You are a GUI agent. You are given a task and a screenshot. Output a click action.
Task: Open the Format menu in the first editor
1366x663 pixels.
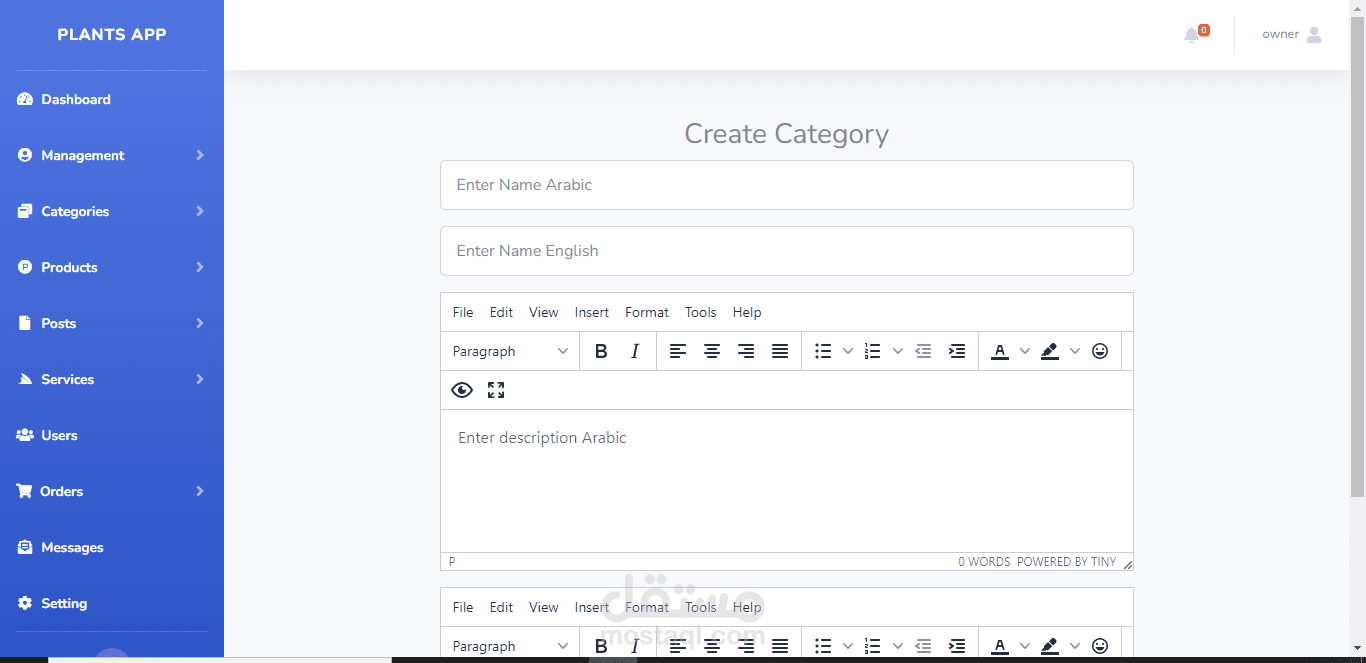[x=647, y=312]
